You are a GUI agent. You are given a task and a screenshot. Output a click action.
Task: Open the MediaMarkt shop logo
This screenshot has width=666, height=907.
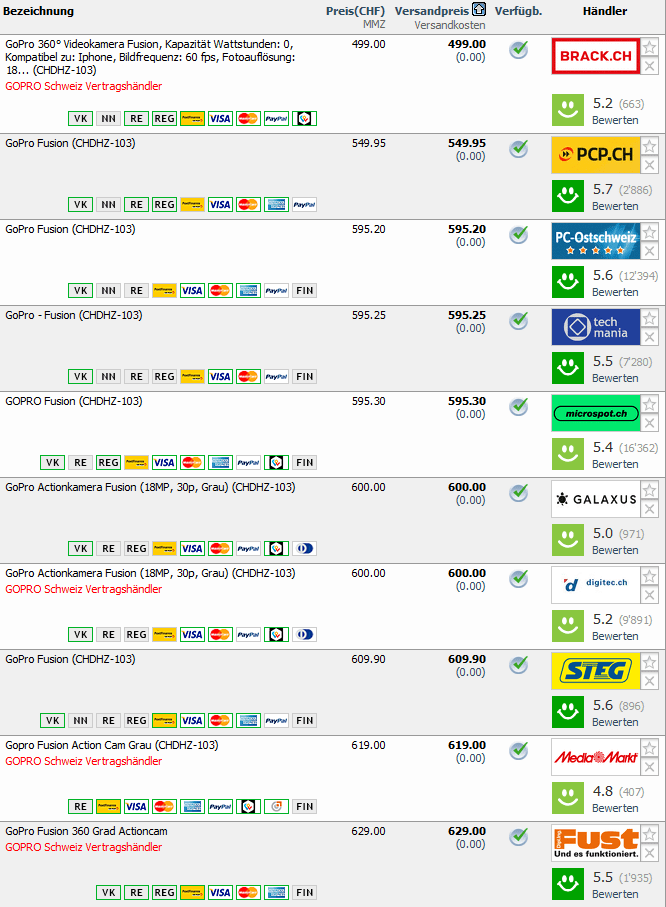point(595,757)
